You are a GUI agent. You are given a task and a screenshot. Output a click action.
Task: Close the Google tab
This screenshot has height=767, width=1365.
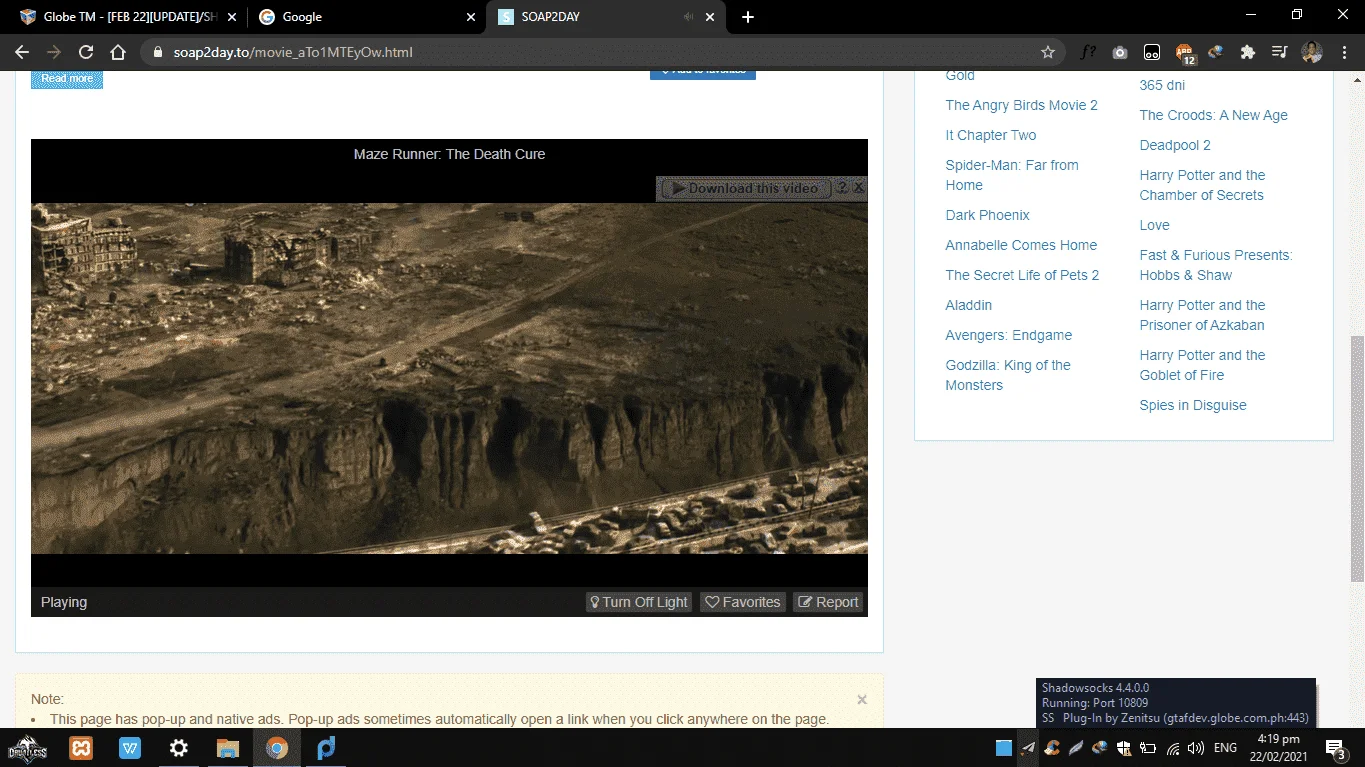[471, 17]
